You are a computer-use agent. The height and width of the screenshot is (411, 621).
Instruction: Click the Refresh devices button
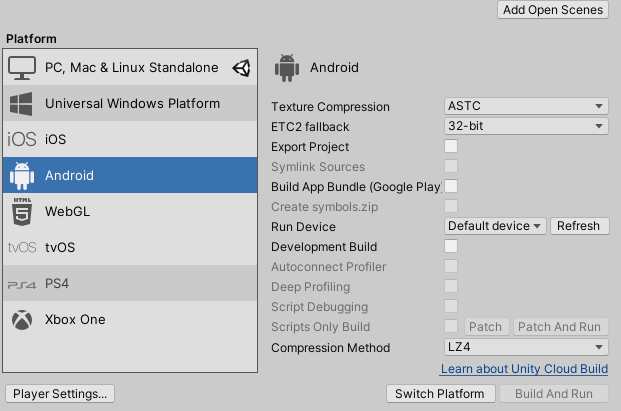click(x=579, y=226)
